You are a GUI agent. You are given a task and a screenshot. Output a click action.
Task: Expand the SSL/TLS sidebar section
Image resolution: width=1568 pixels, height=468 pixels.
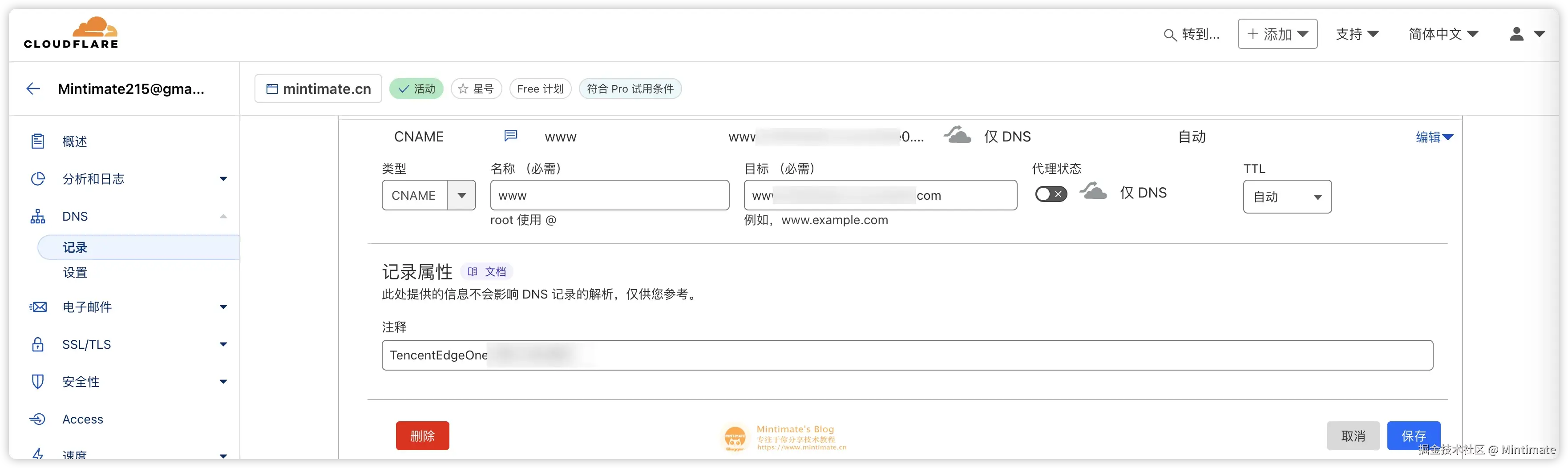click(x=223, y=344)
